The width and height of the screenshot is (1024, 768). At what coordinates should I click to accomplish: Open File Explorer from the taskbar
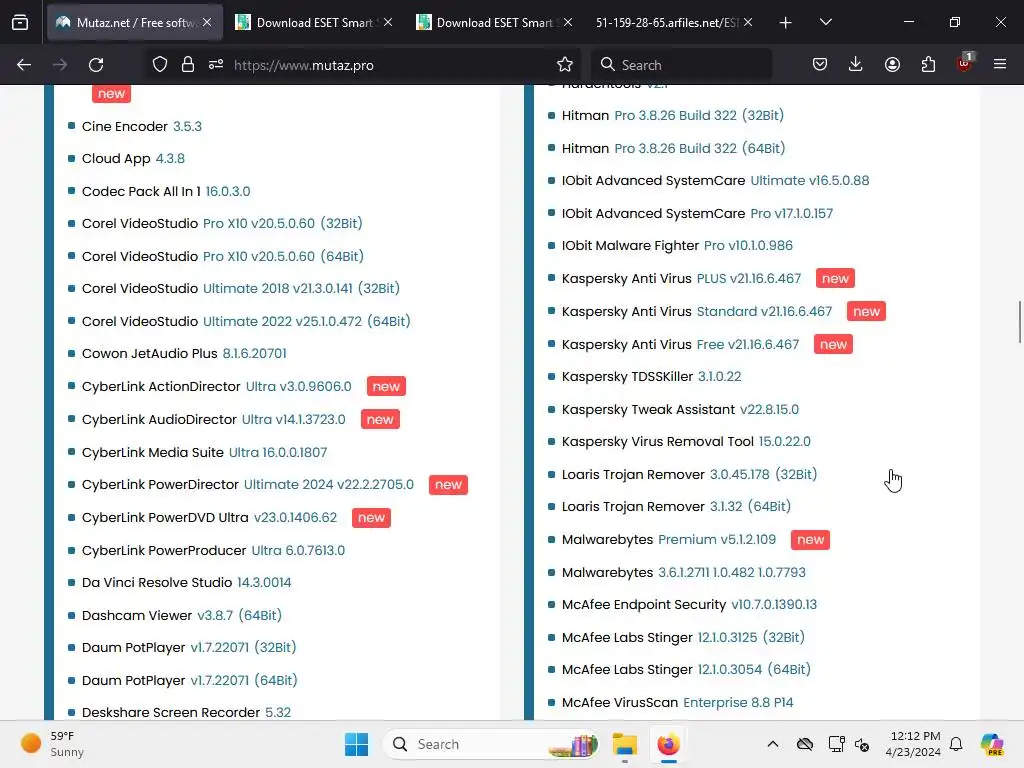pyautogui.click(x=624, y=744)
